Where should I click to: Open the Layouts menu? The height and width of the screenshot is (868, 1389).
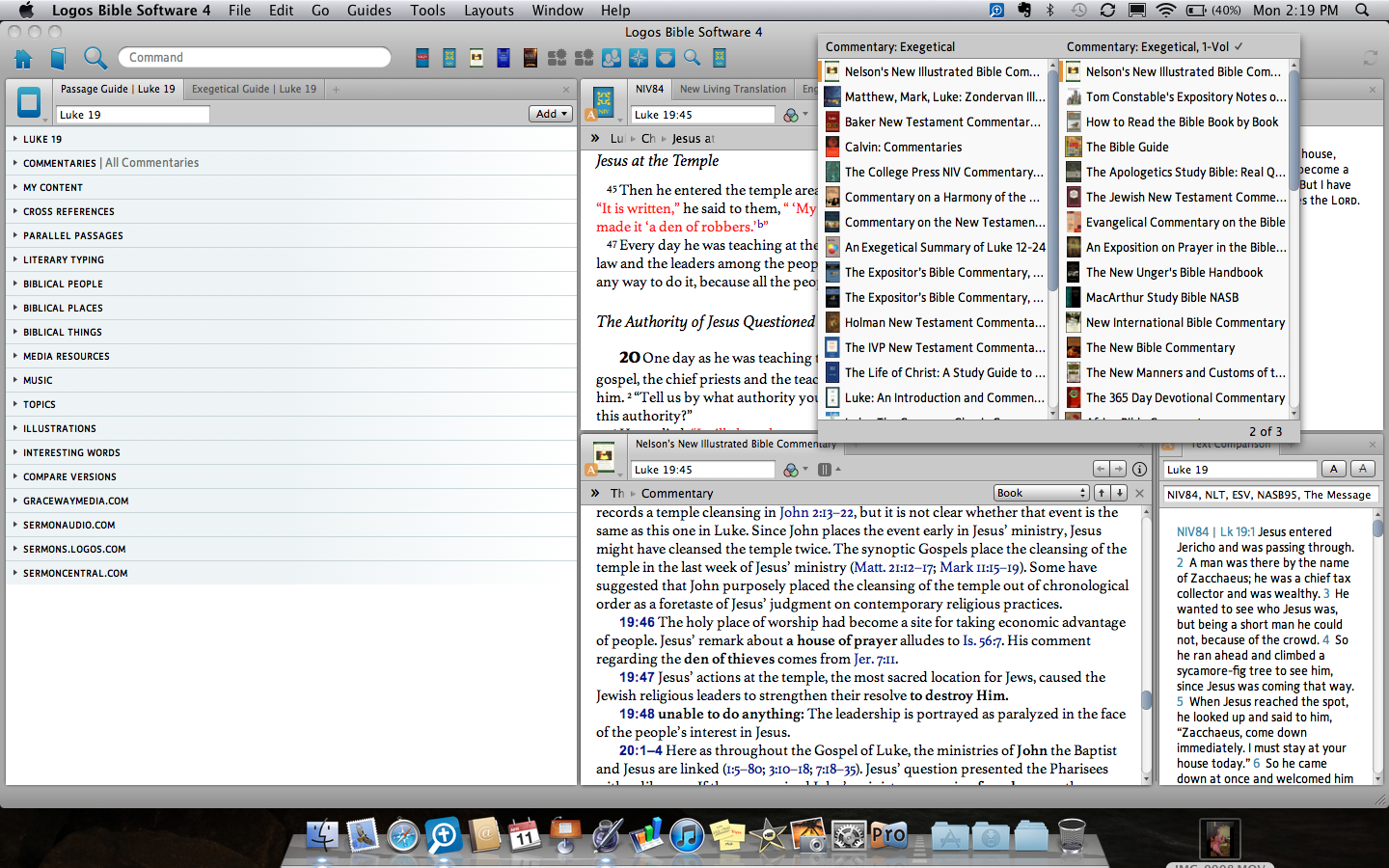(489, 10)
